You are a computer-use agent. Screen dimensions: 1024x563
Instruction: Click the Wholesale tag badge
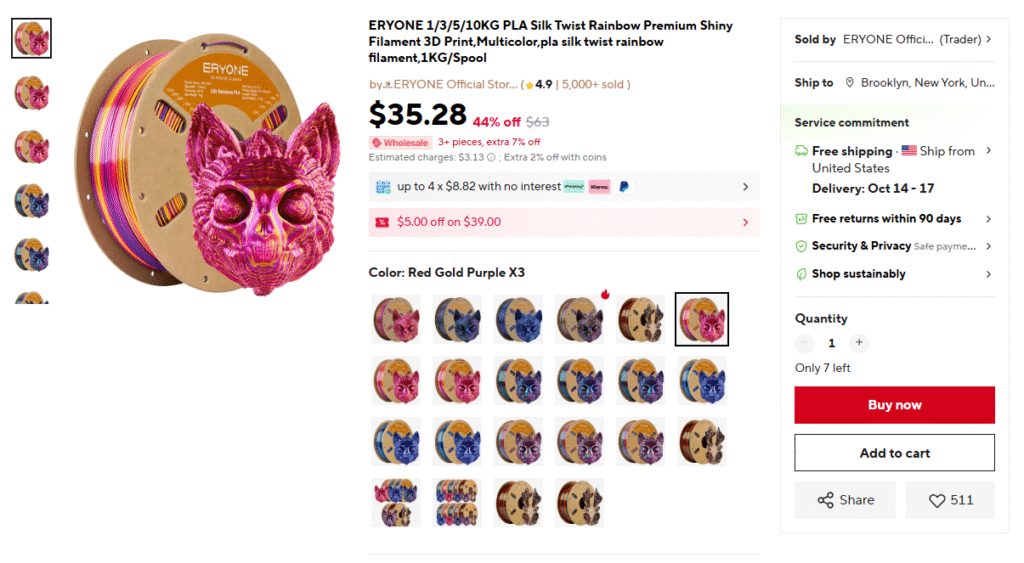click(401, 143)
